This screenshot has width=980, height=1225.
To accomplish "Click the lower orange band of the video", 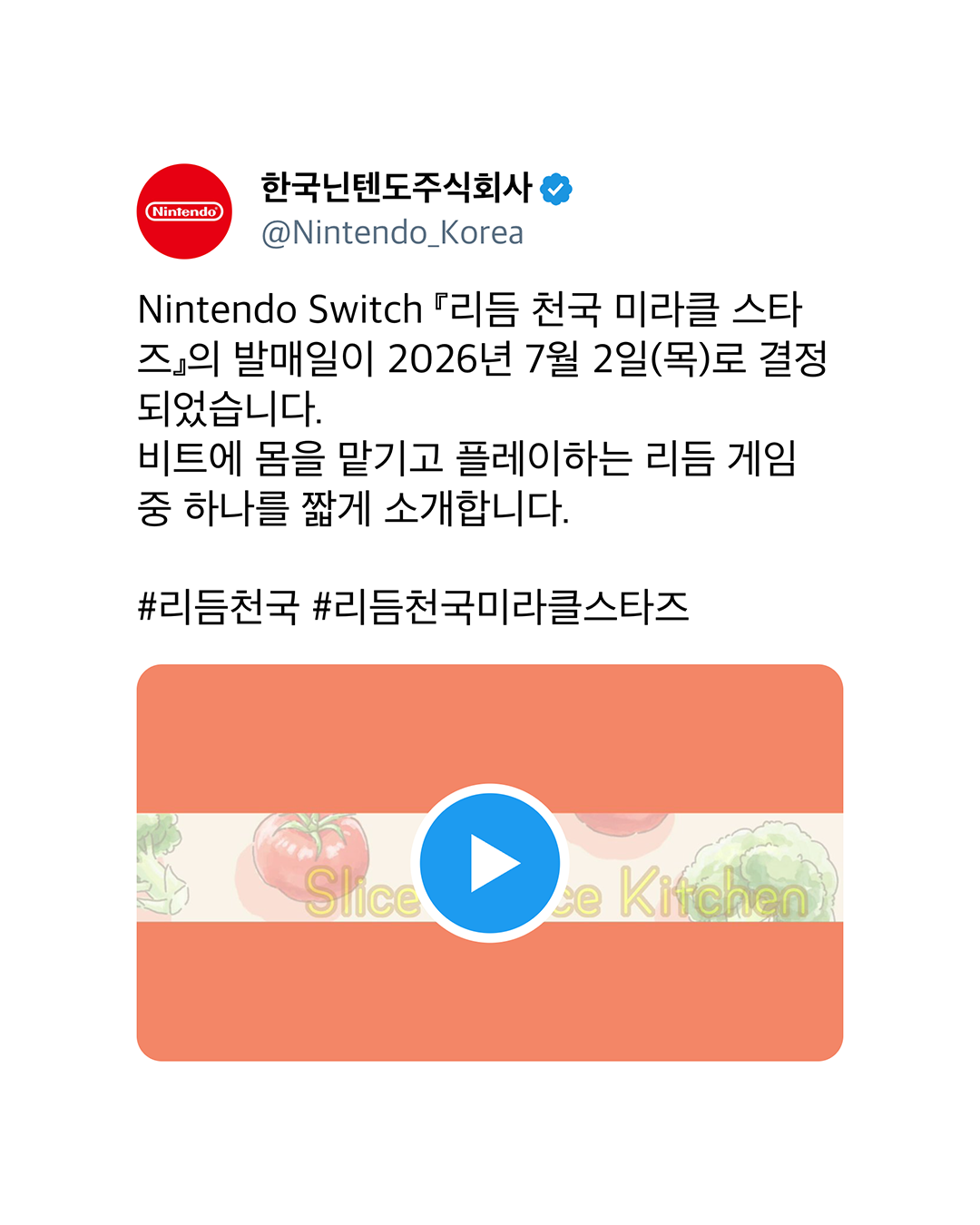I will [490, 991].
